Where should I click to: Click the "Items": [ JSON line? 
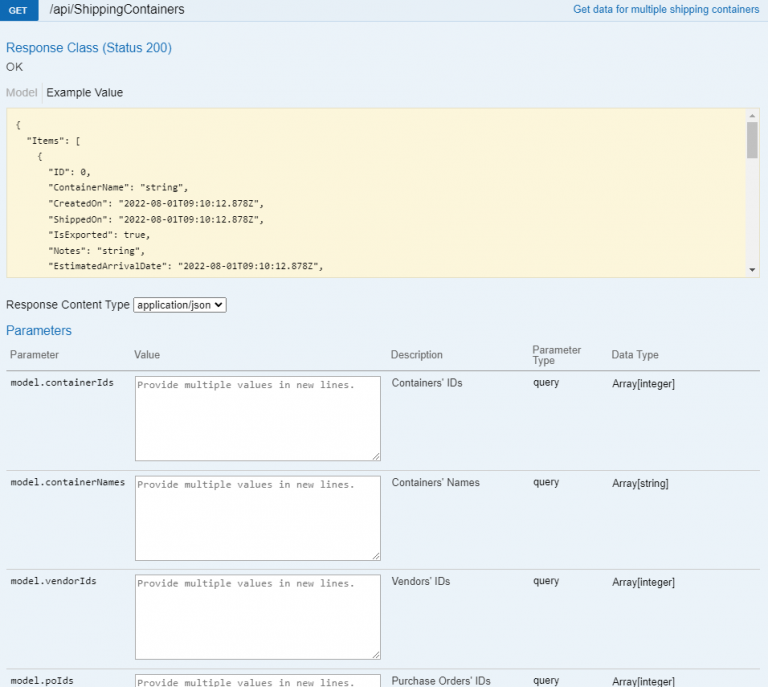53,141
